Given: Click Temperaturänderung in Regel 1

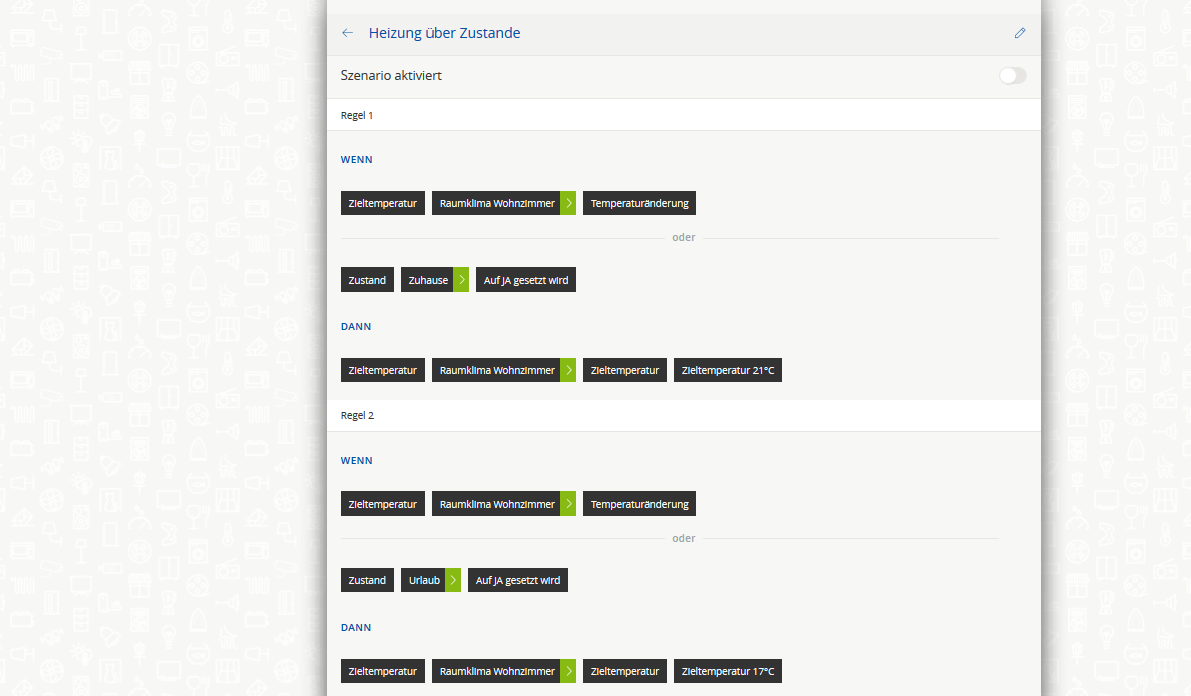Looking at the screenshot, I should [639, 203].
